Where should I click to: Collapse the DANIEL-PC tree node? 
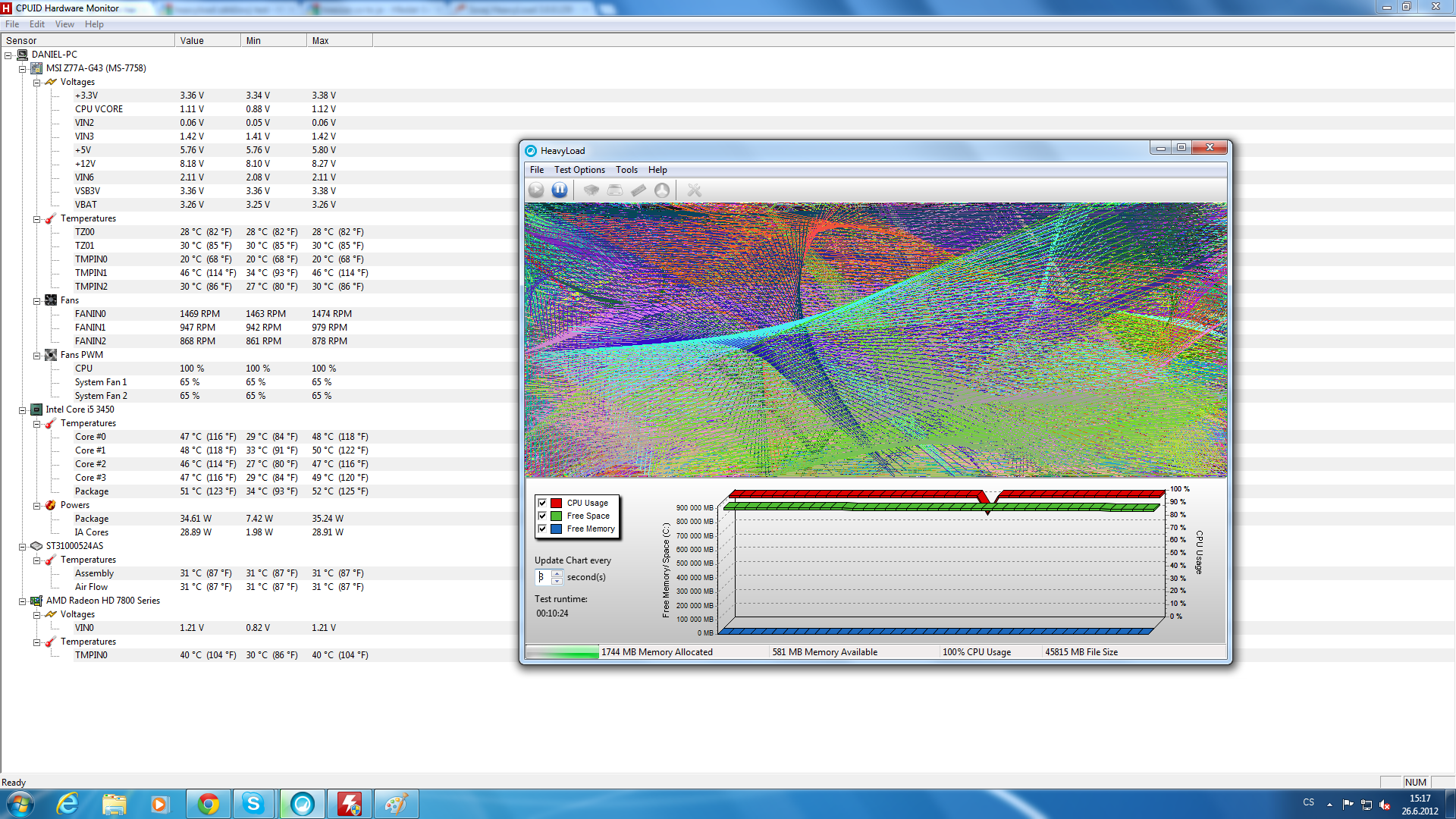pyautogui.click(x=8, y=55)
